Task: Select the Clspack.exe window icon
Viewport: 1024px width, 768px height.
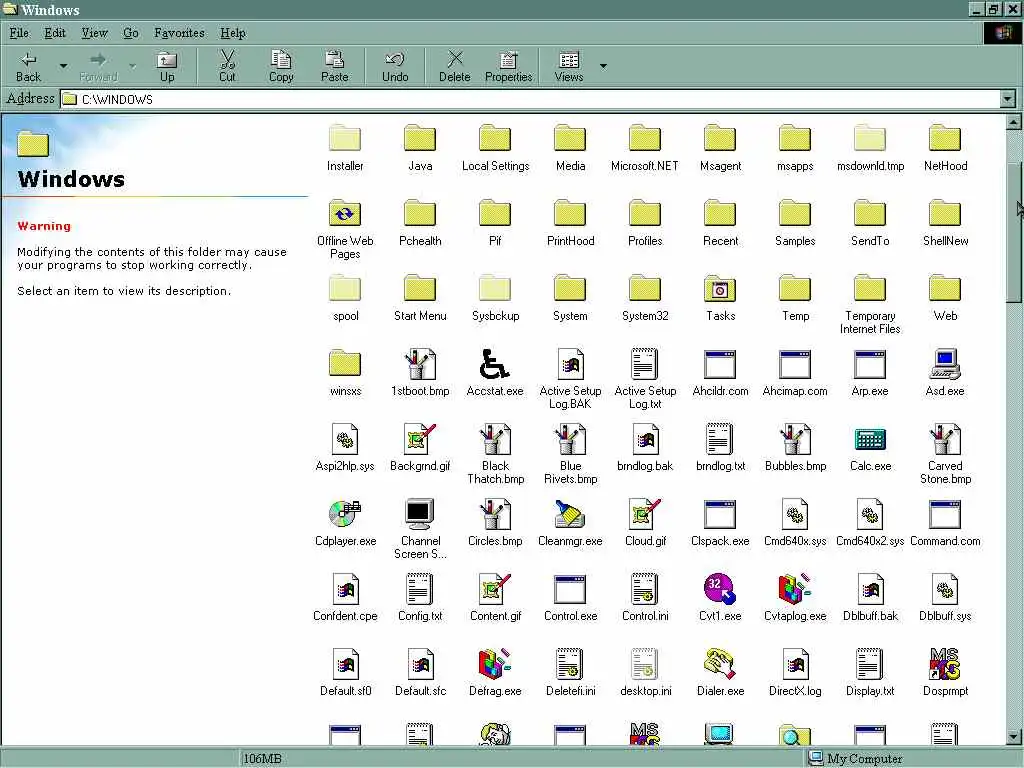Action: click(720, 514)
